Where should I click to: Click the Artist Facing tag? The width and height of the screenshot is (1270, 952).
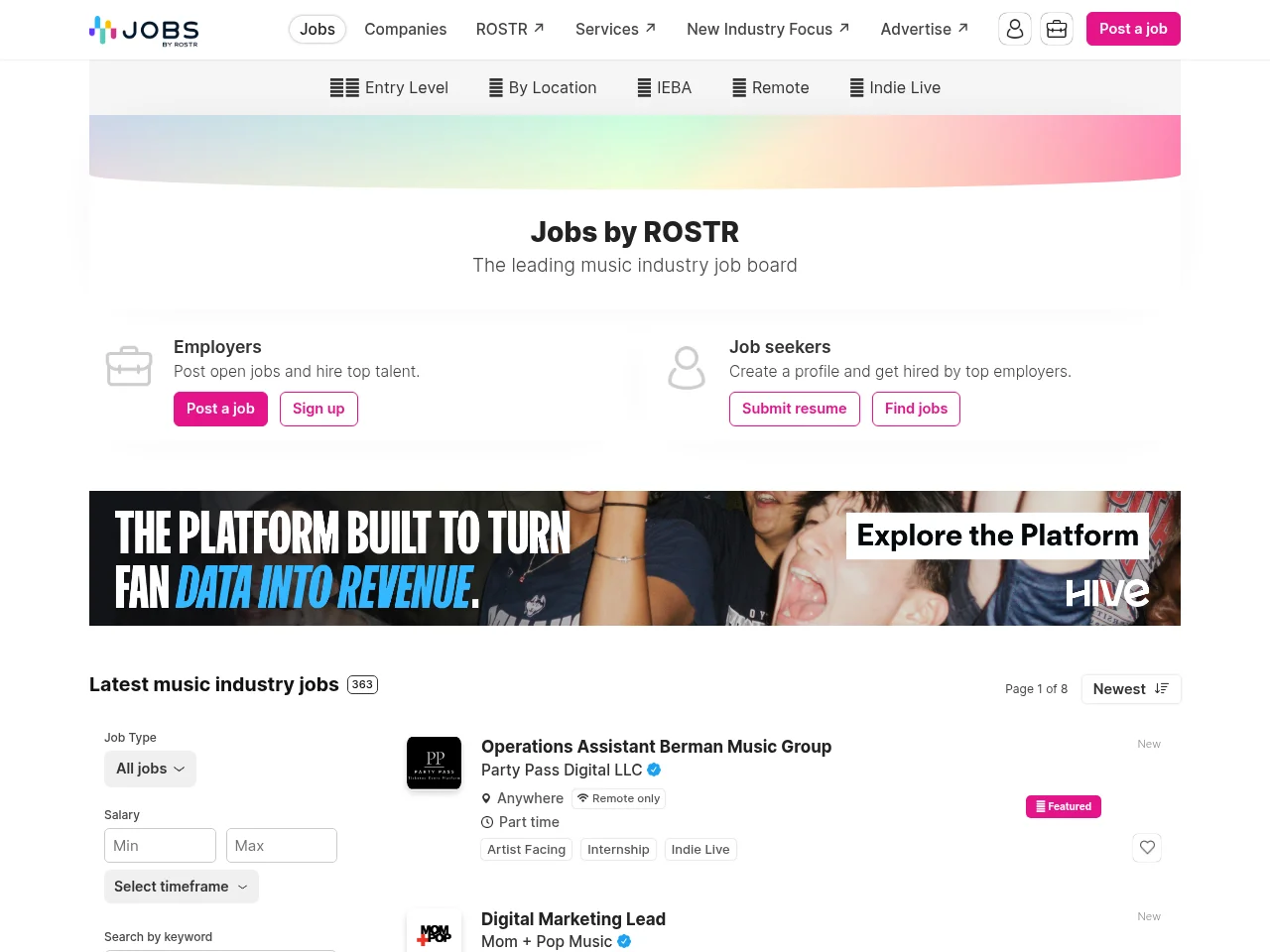[x=526, y=849]
